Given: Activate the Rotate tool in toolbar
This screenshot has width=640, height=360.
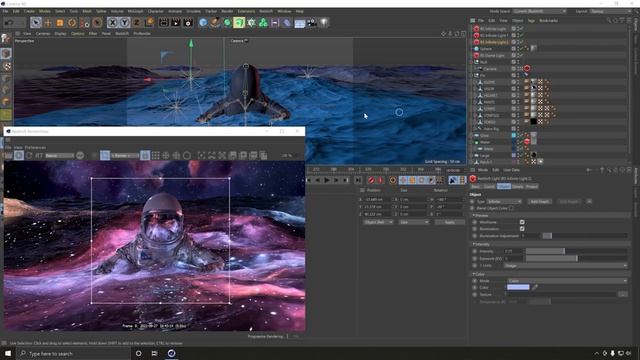Looking at the screenshot, I should pyautogui.click(x=72, y=23).
